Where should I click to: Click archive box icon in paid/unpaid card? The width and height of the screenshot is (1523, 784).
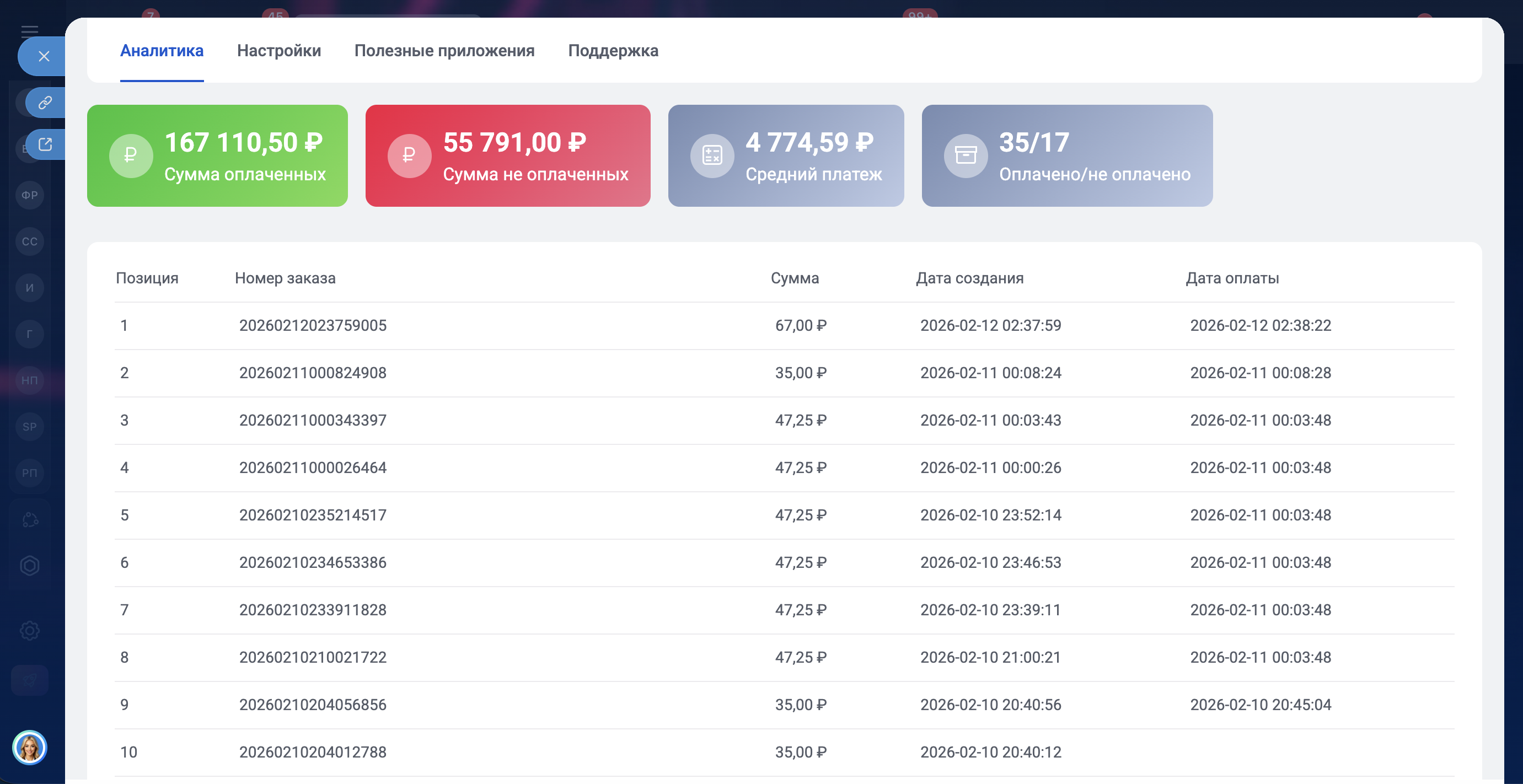pyautogui.click(x=966, y=155)
